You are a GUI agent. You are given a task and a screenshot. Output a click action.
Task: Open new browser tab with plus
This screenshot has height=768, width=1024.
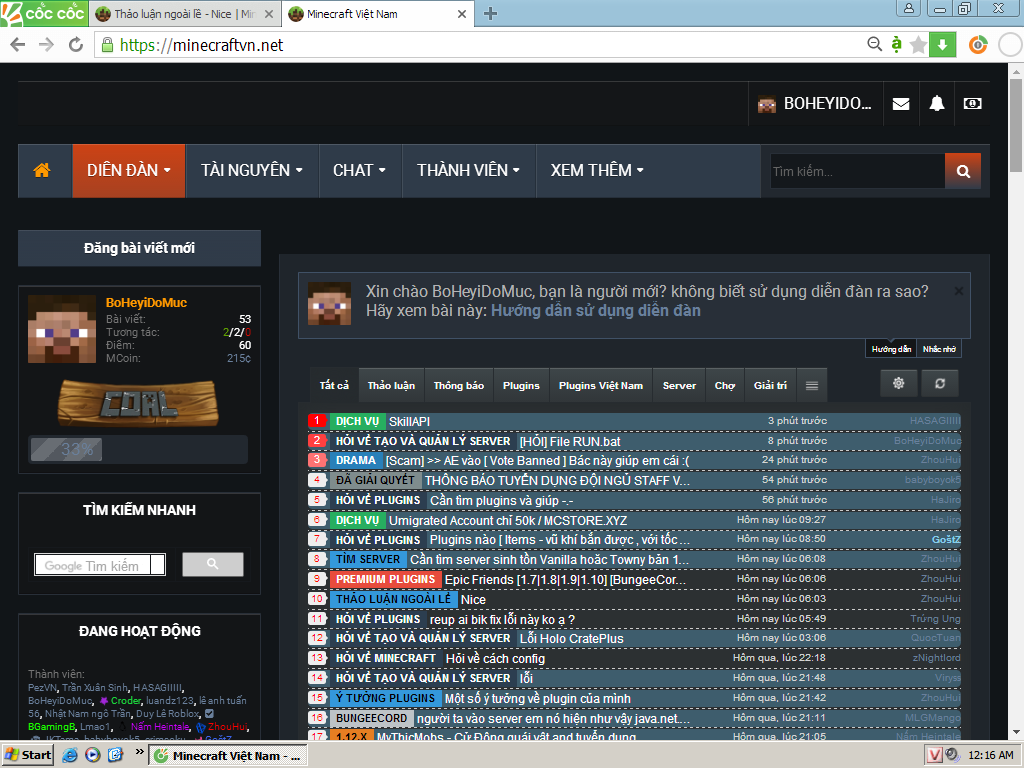point(490,13)
